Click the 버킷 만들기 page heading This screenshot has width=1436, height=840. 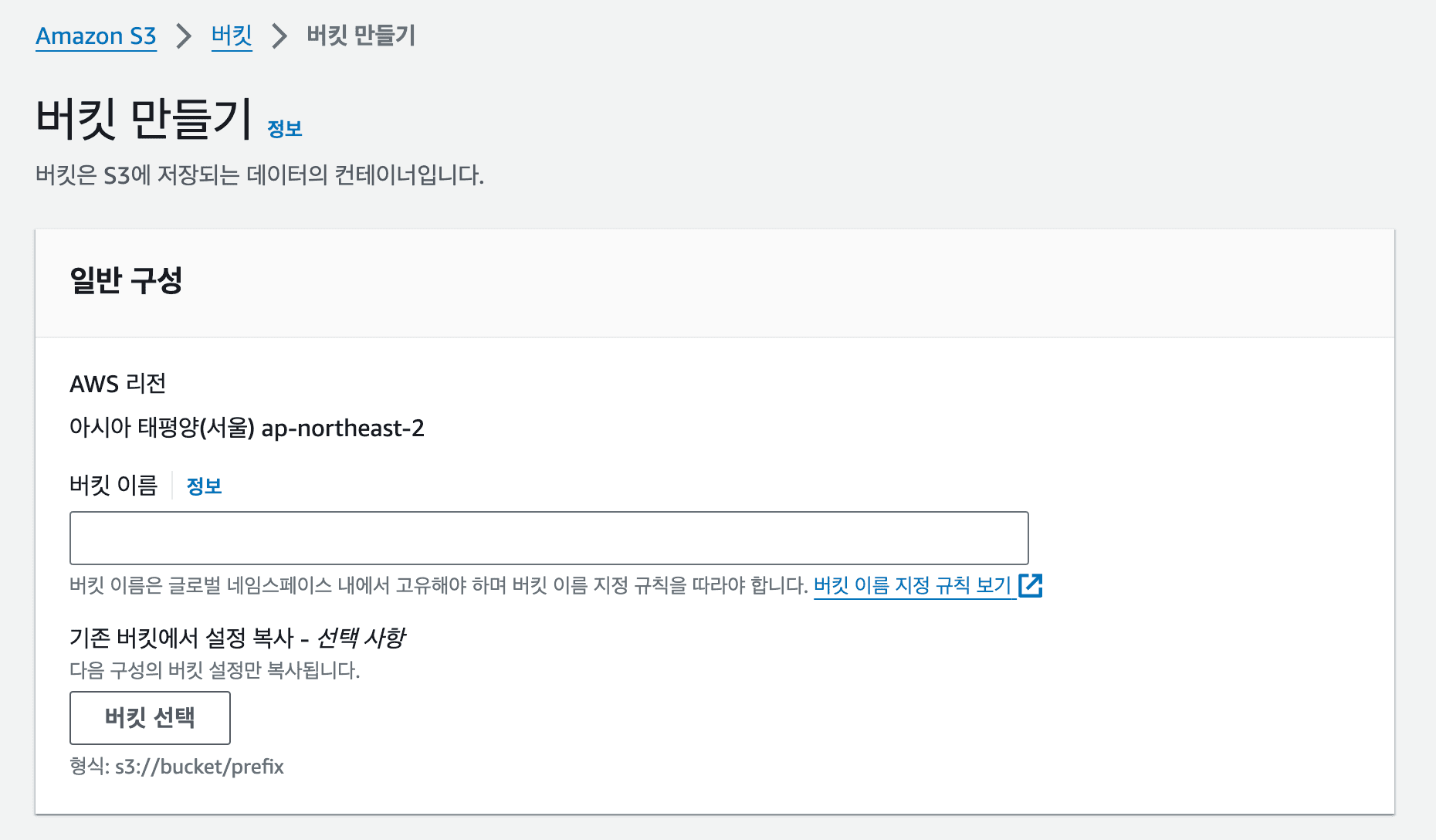point(144,120)
